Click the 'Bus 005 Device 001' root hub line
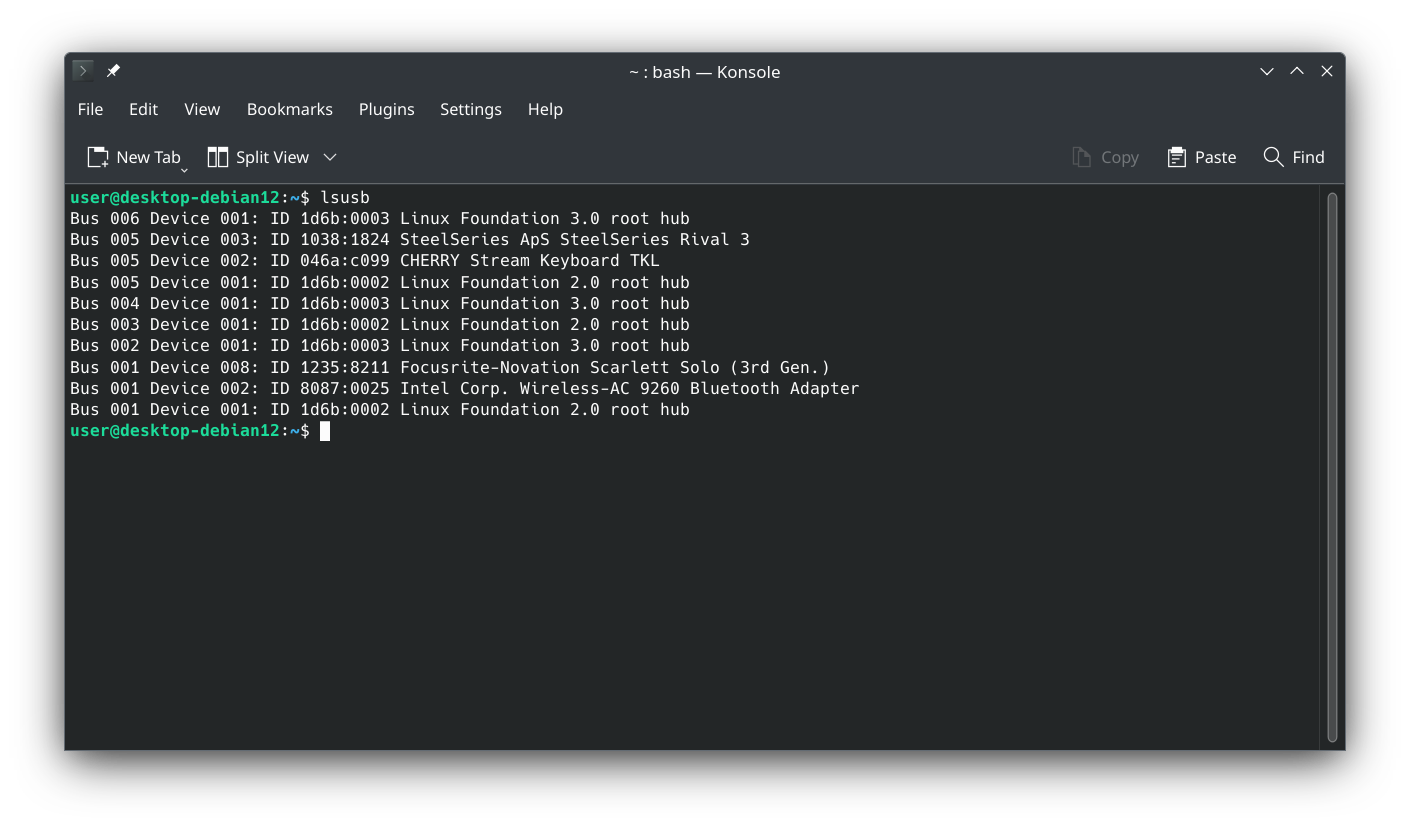Screen dimensions: 1410x827 pos(380,282)
